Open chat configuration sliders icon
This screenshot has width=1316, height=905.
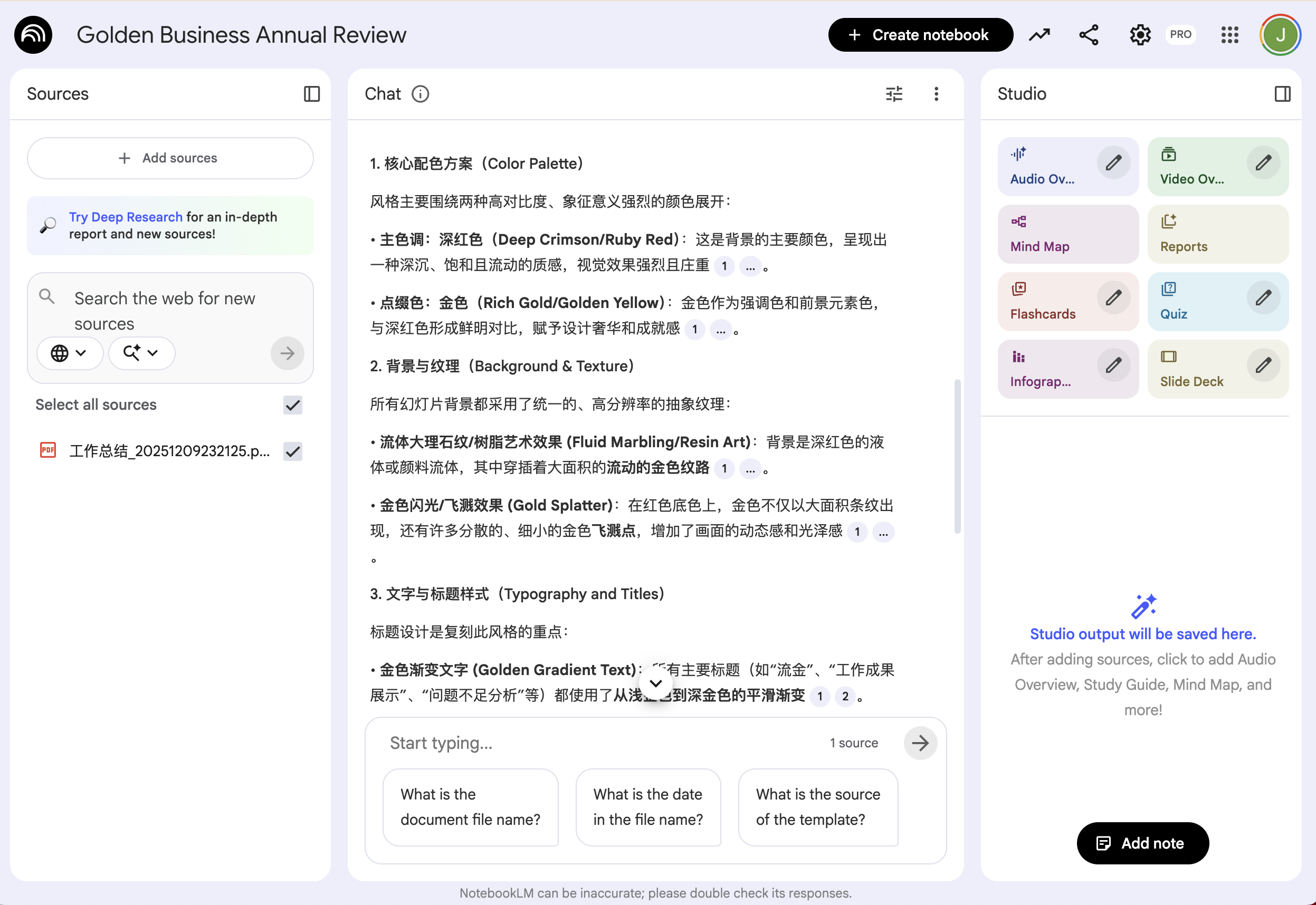(x=894, y=93)
